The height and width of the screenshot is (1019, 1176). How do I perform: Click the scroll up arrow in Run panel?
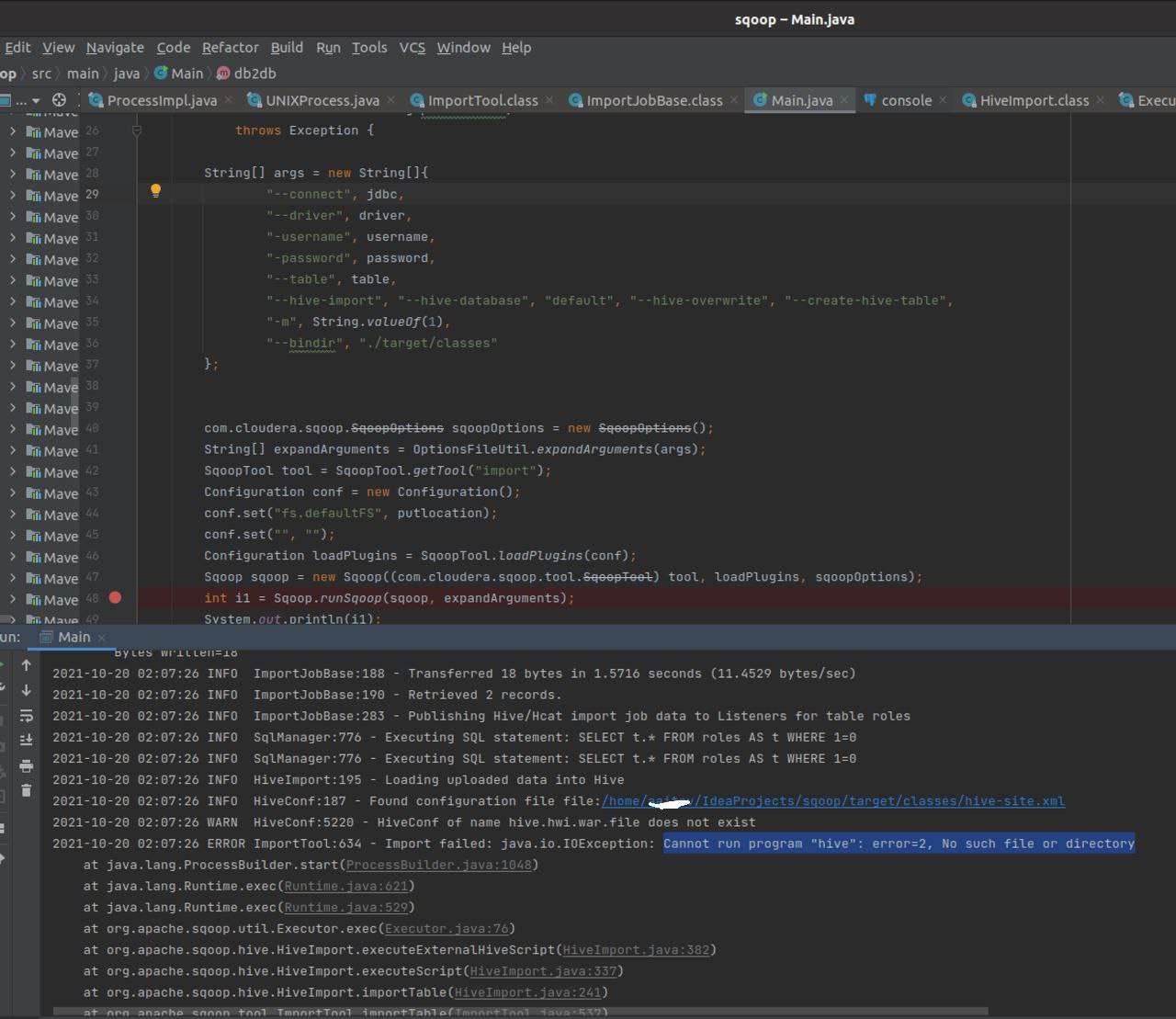[x=27, y=665]
